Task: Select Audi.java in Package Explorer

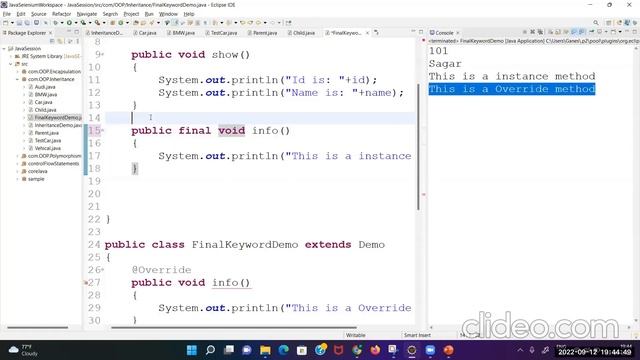Action: coord(45,87)
